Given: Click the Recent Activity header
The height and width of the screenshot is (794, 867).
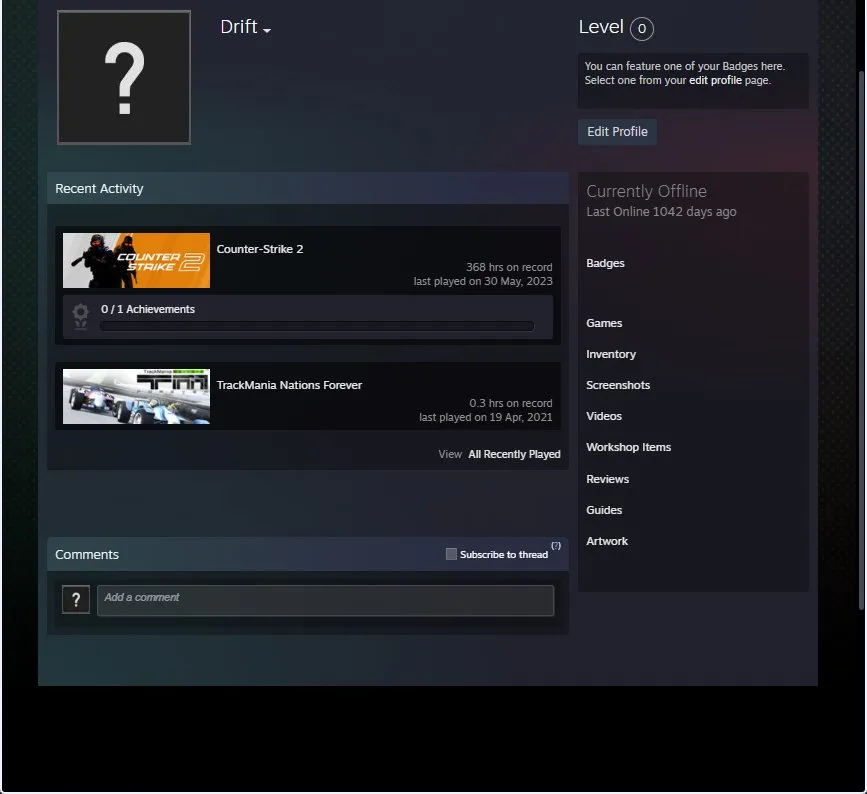Looking at the screenshot, I should pyautogui.click(x=308, y=189).
